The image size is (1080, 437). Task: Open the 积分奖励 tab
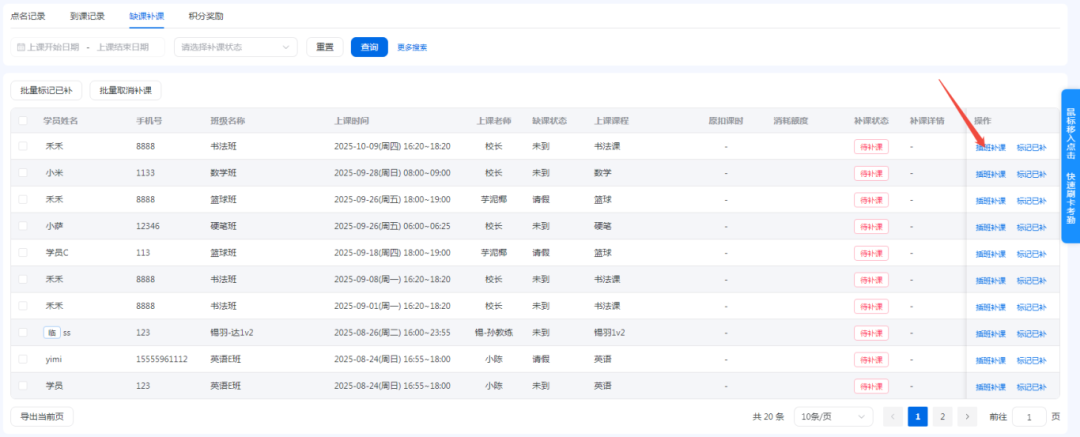click(206, 17)
